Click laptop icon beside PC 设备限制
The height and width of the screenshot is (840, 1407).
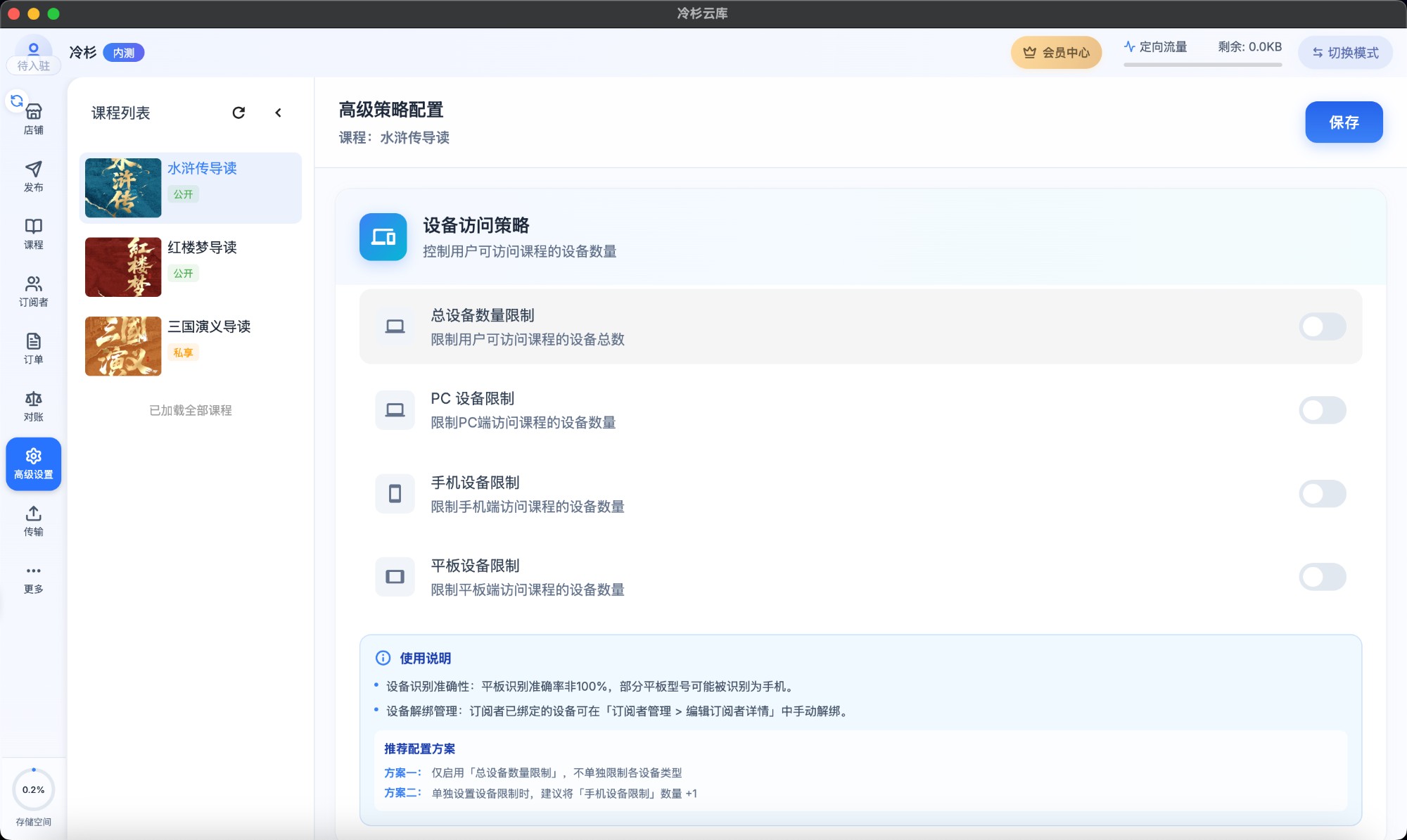395,410
